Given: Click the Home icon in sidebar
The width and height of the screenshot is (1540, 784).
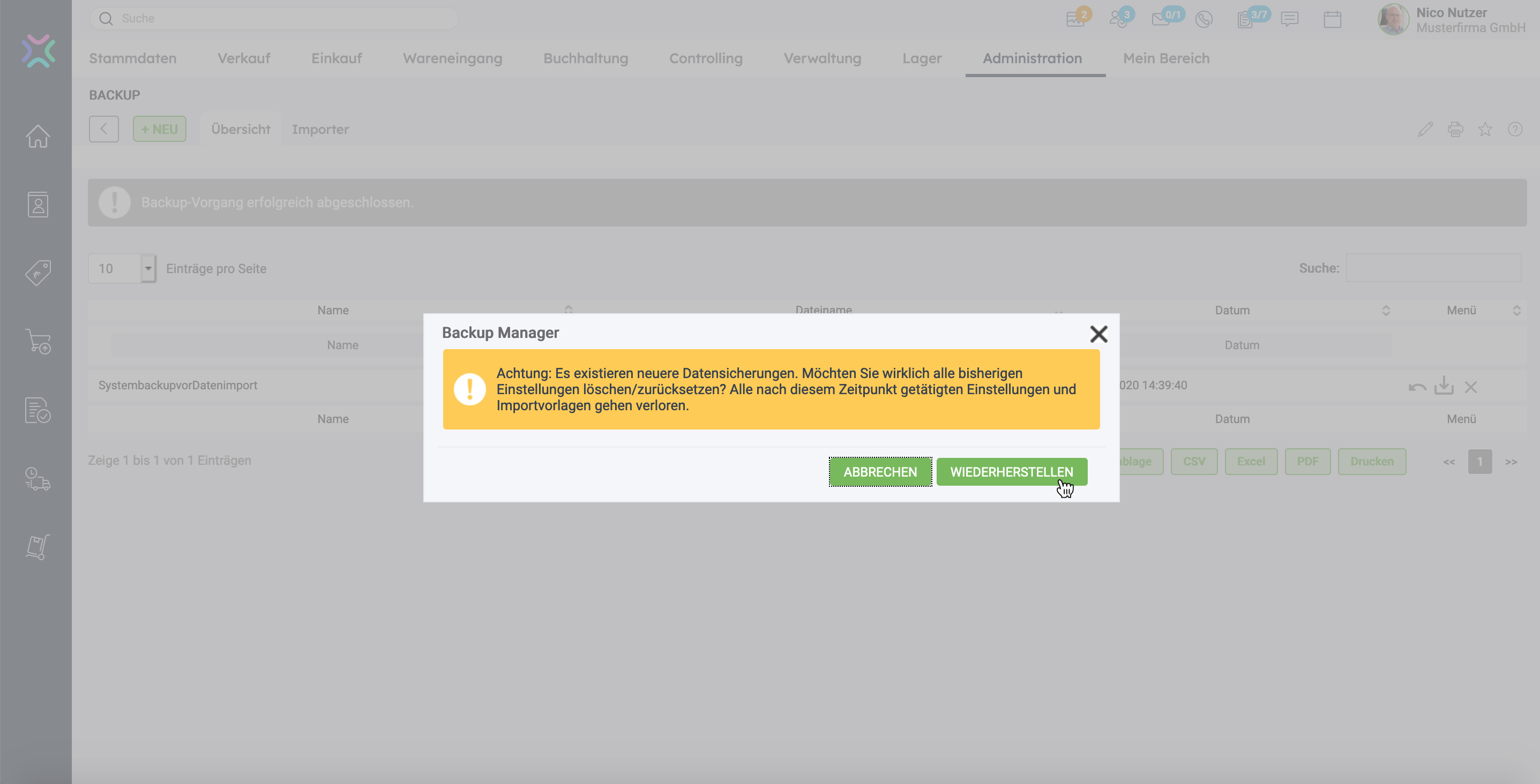Looking at the screenshot, I should pyautogui.click(x=38, y=136).
